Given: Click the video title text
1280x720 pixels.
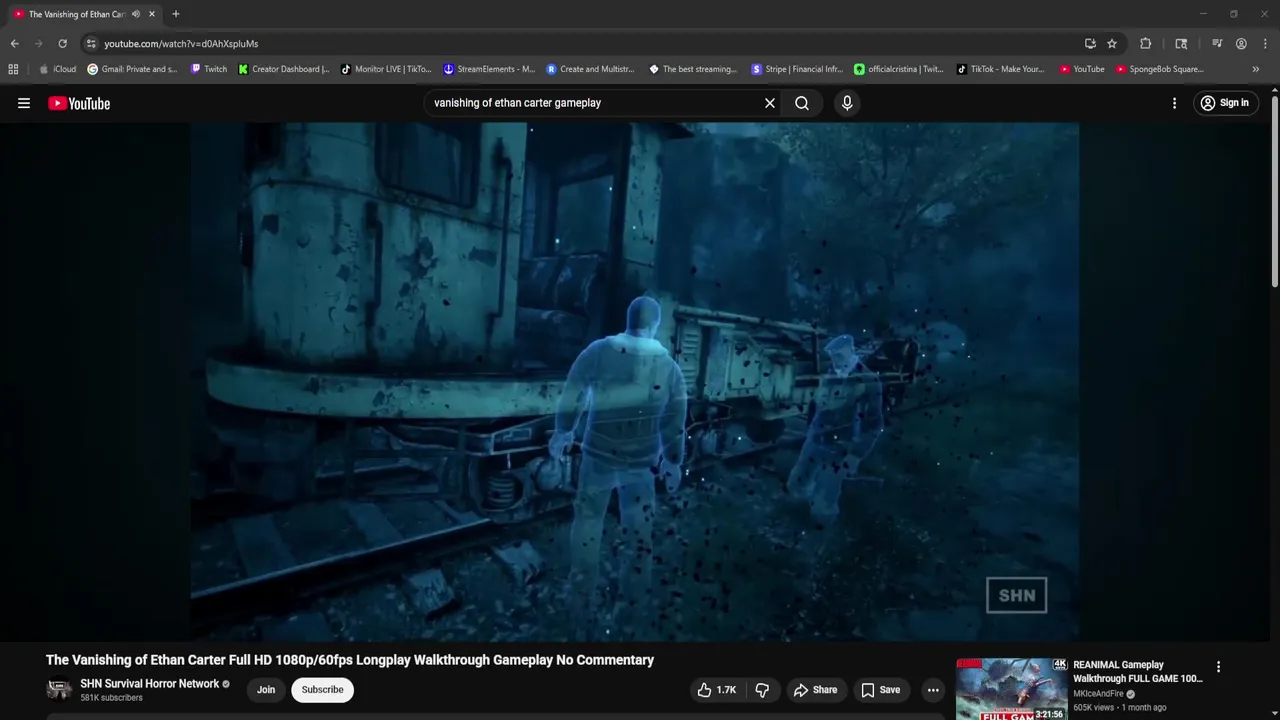Looking at the screenshot, I should [x=350, y=660].
